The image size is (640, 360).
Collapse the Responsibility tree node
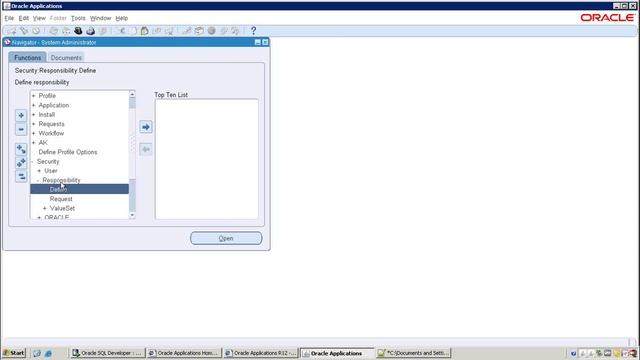[38, 180]
